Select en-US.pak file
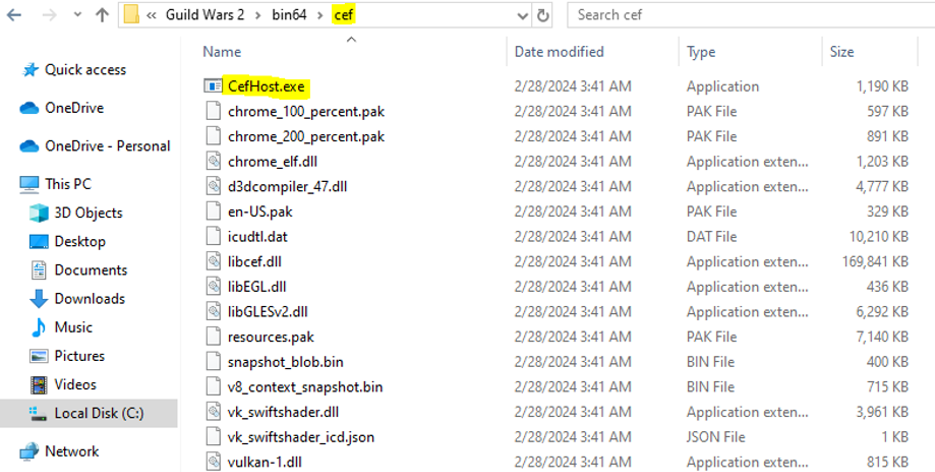The width and height of the screenshot is (935, 472). coord(260,212)
